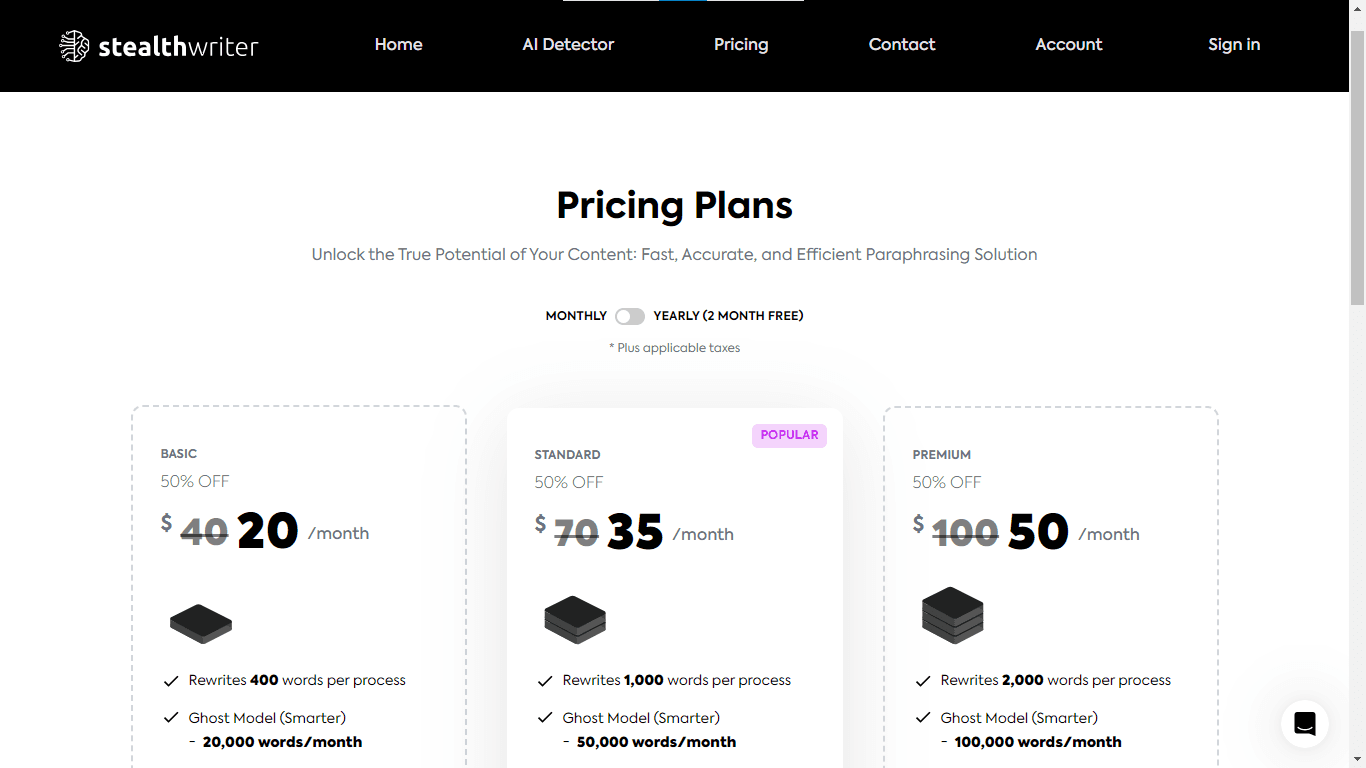Click the StealthWriter brain logo icon

pyautogui.click(x=74, y=46)
